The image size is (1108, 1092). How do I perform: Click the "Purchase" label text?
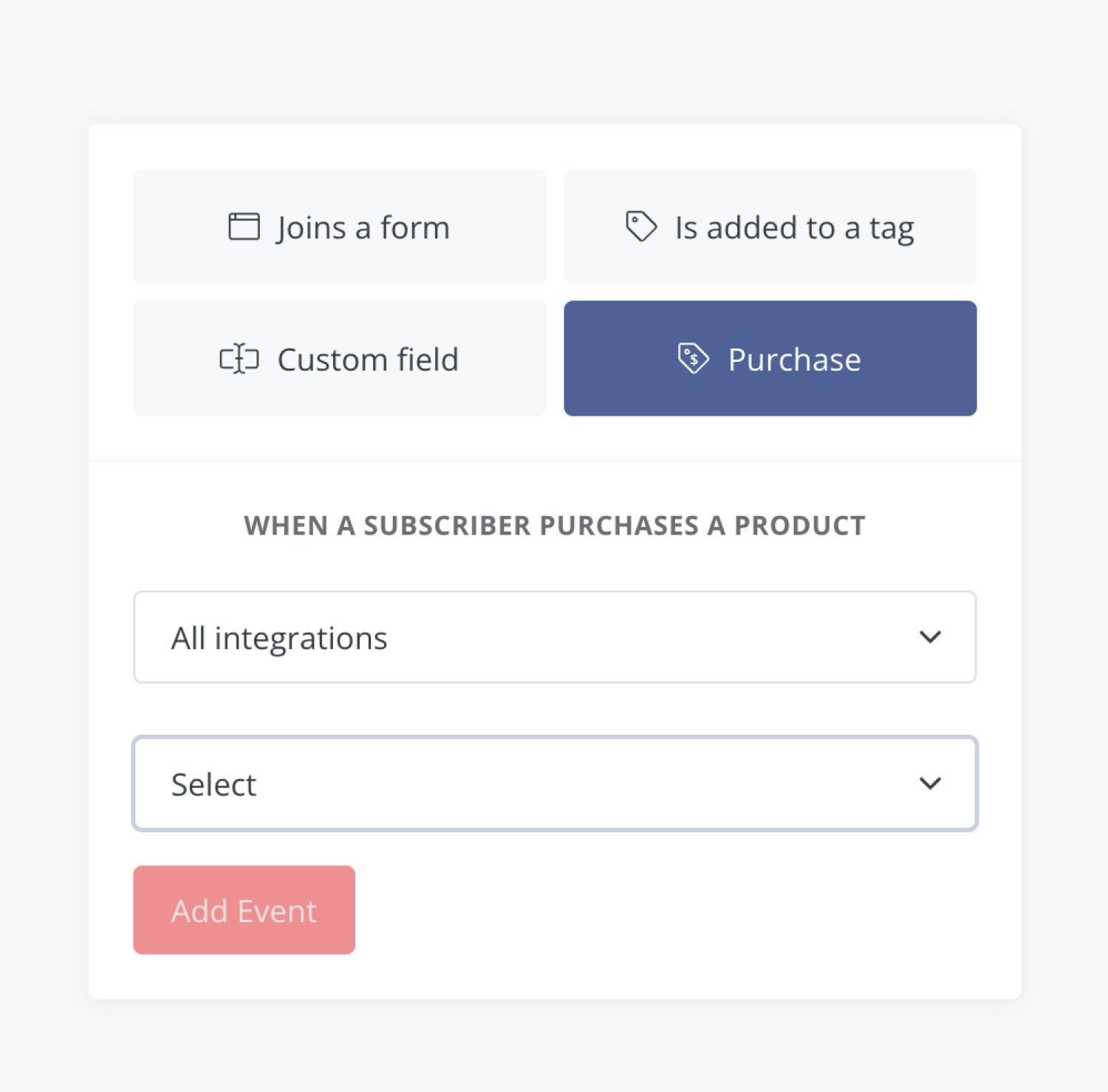(794, 360)
